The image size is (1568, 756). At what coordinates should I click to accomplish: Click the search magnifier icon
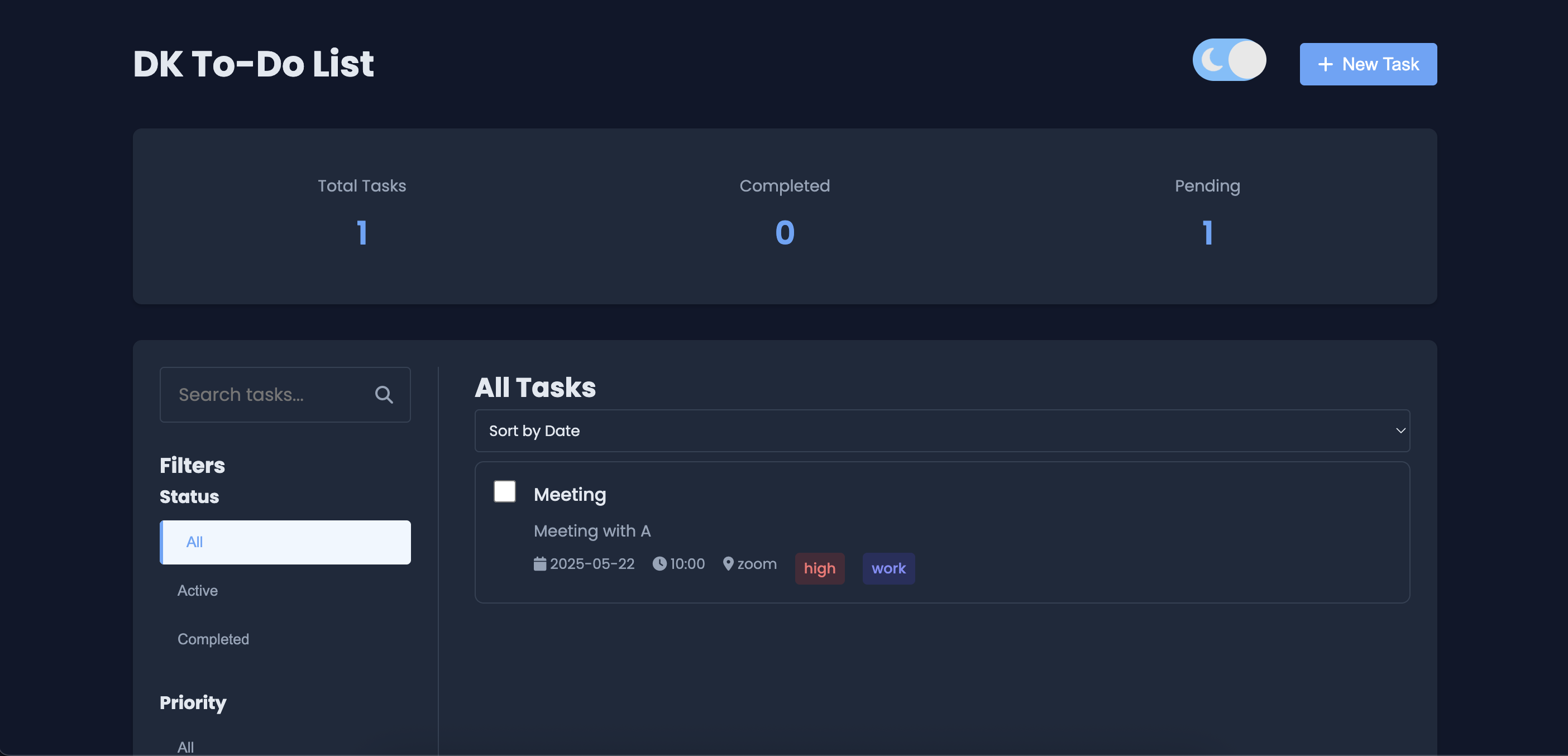pos(384,394)
